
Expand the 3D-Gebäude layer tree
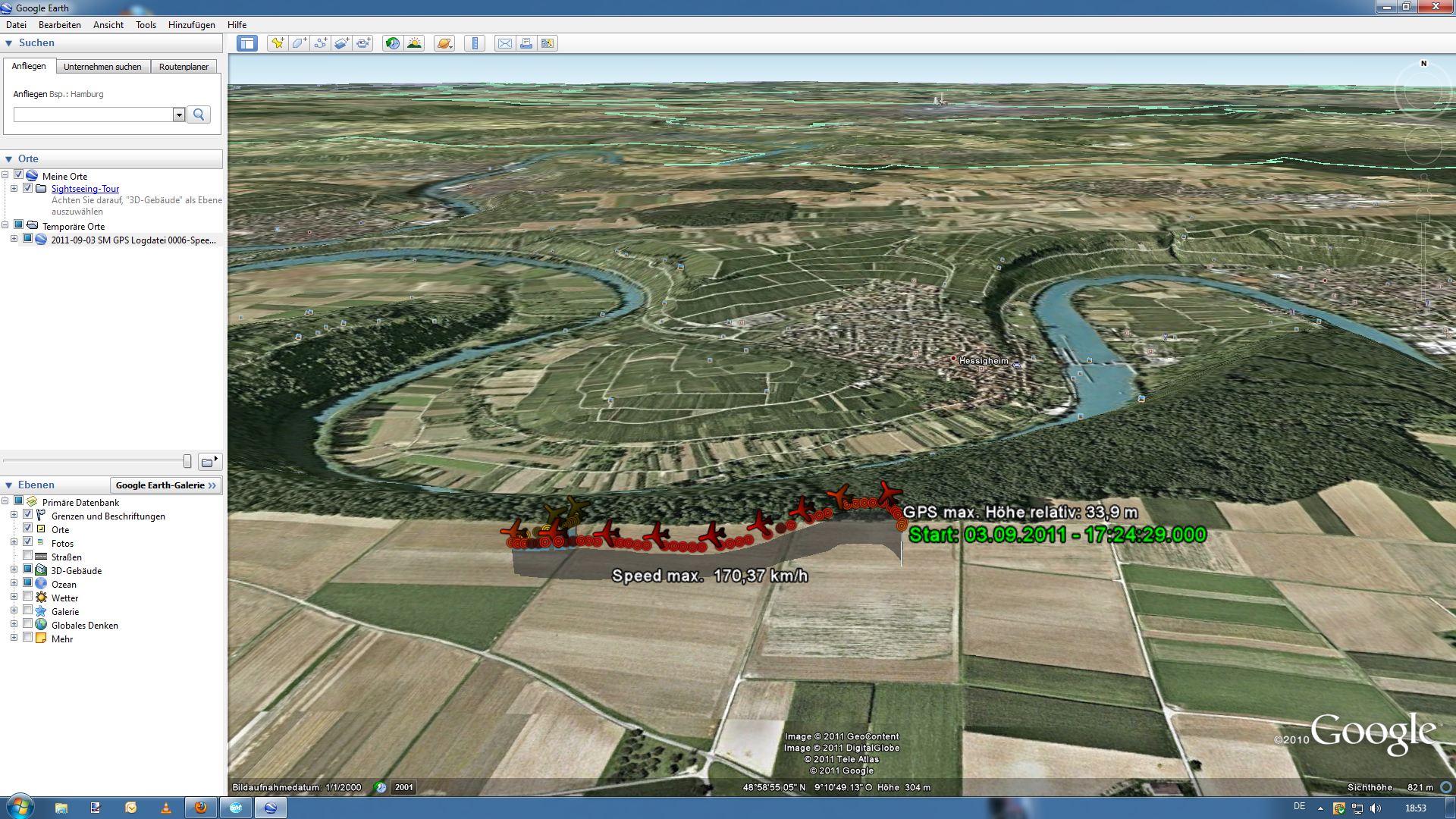pos(14,570)
